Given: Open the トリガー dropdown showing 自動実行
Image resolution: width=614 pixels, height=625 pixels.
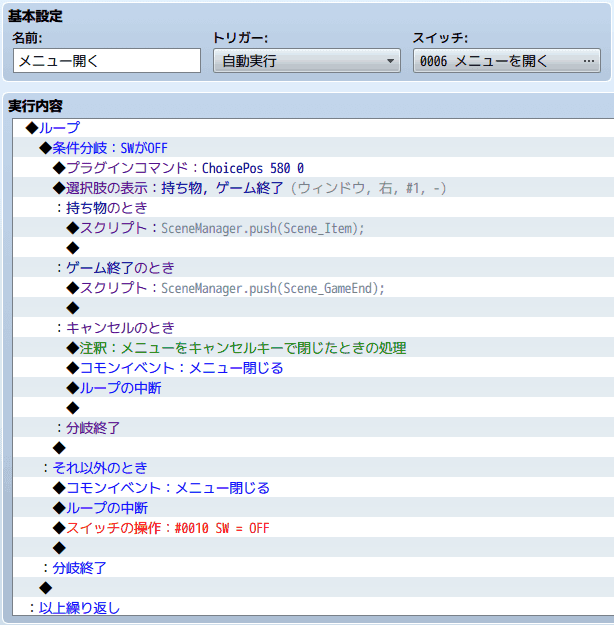Looking at the screenshot, I should tap(307, 61).
